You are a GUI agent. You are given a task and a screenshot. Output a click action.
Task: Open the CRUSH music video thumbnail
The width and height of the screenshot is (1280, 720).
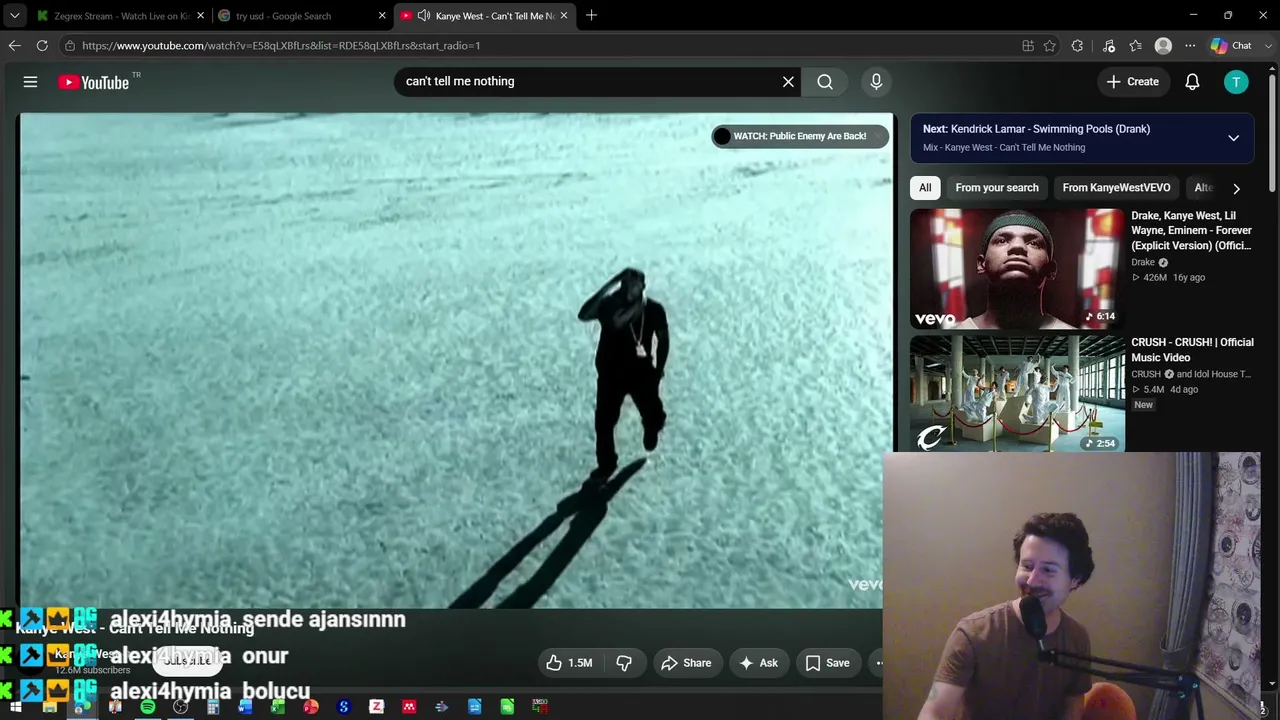(1017, 394)
